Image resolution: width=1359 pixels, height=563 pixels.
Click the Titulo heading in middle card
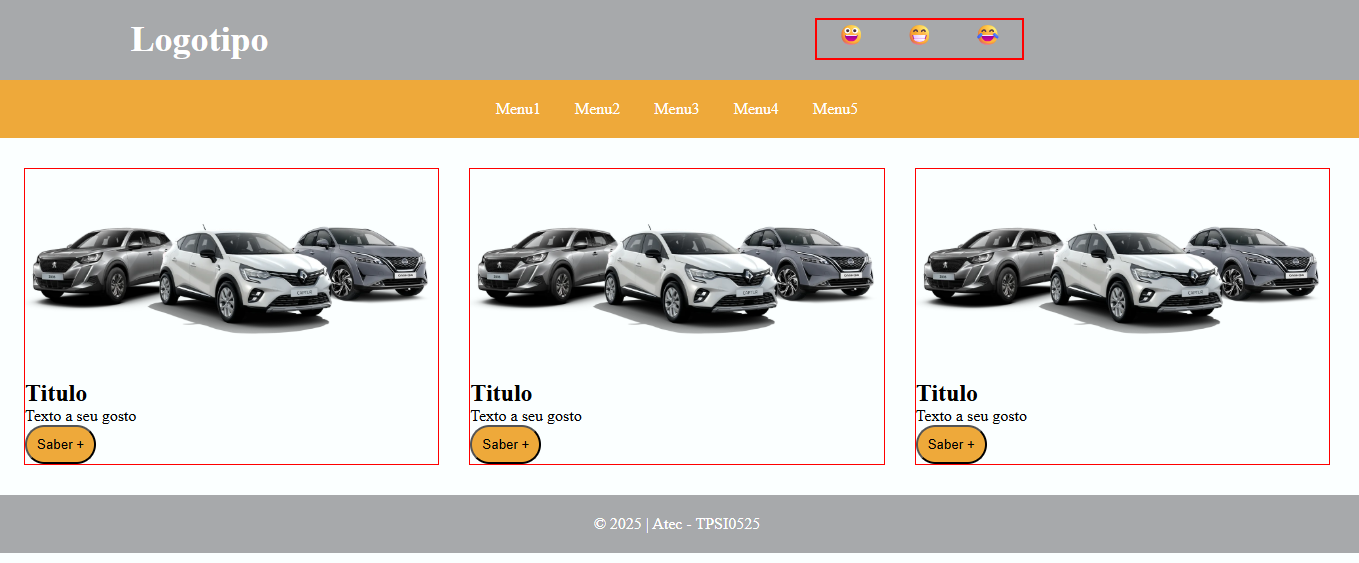(501, 393)
